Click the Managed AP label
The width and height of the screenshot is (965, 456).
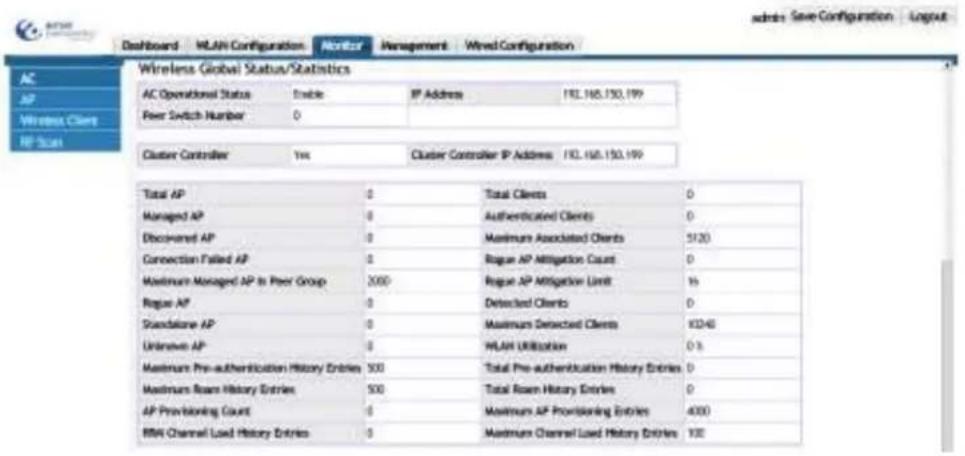point(173,216)
